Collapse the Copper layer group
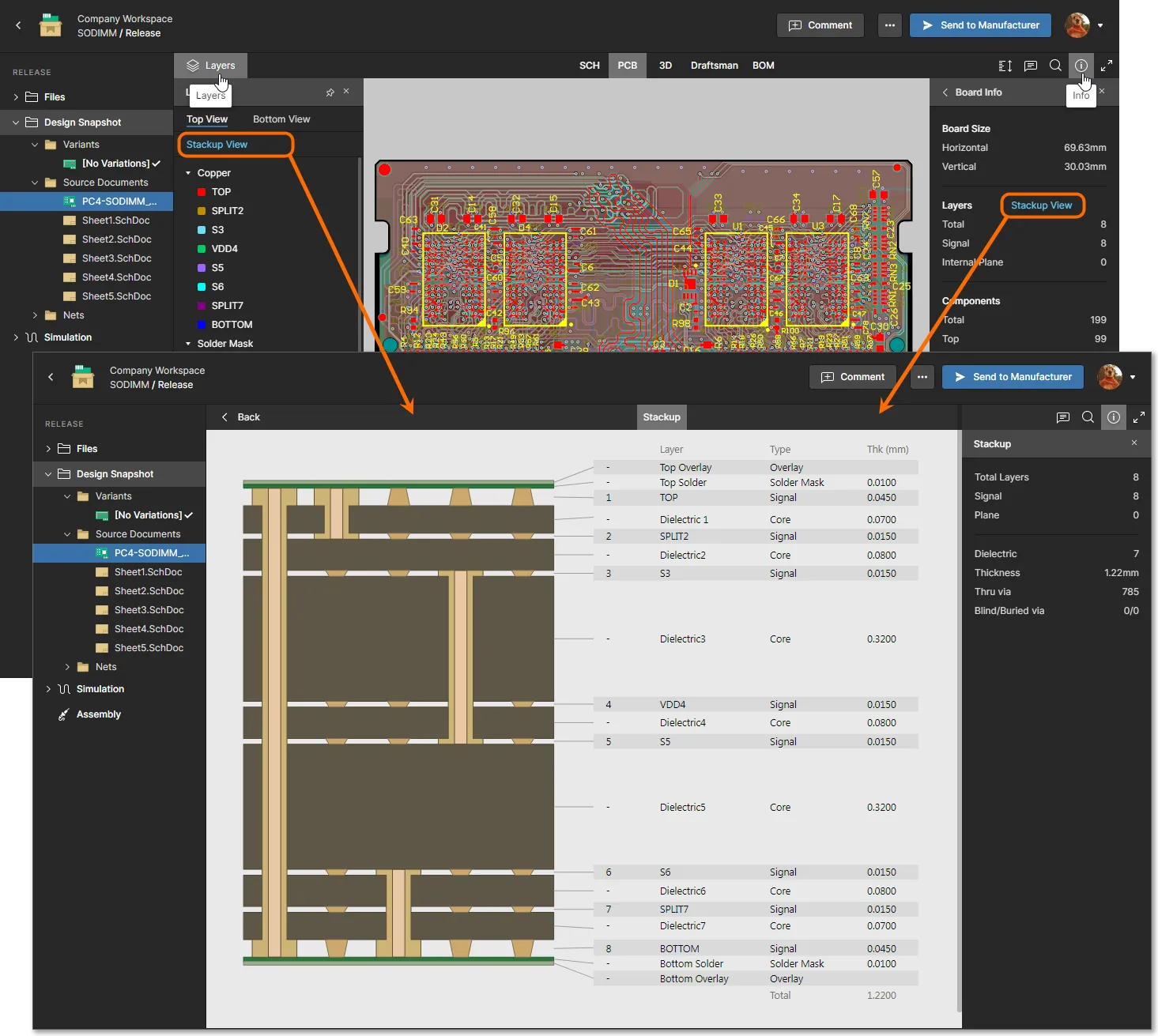1158x1036 pixels. [x=188, y=173]
